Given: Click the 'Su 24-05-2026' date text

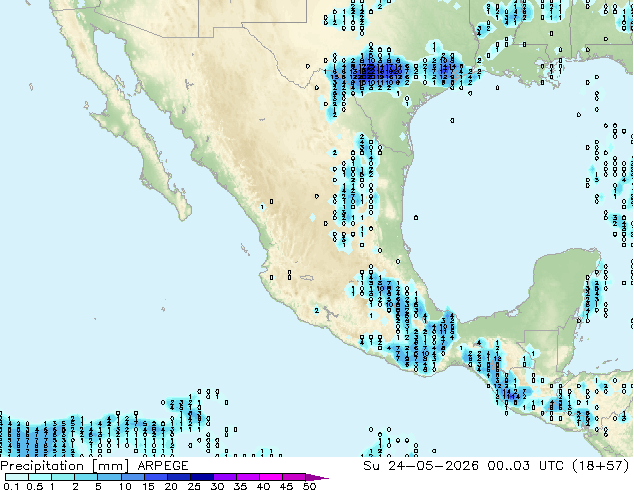Looking at the screenshot, I should 421,466.
